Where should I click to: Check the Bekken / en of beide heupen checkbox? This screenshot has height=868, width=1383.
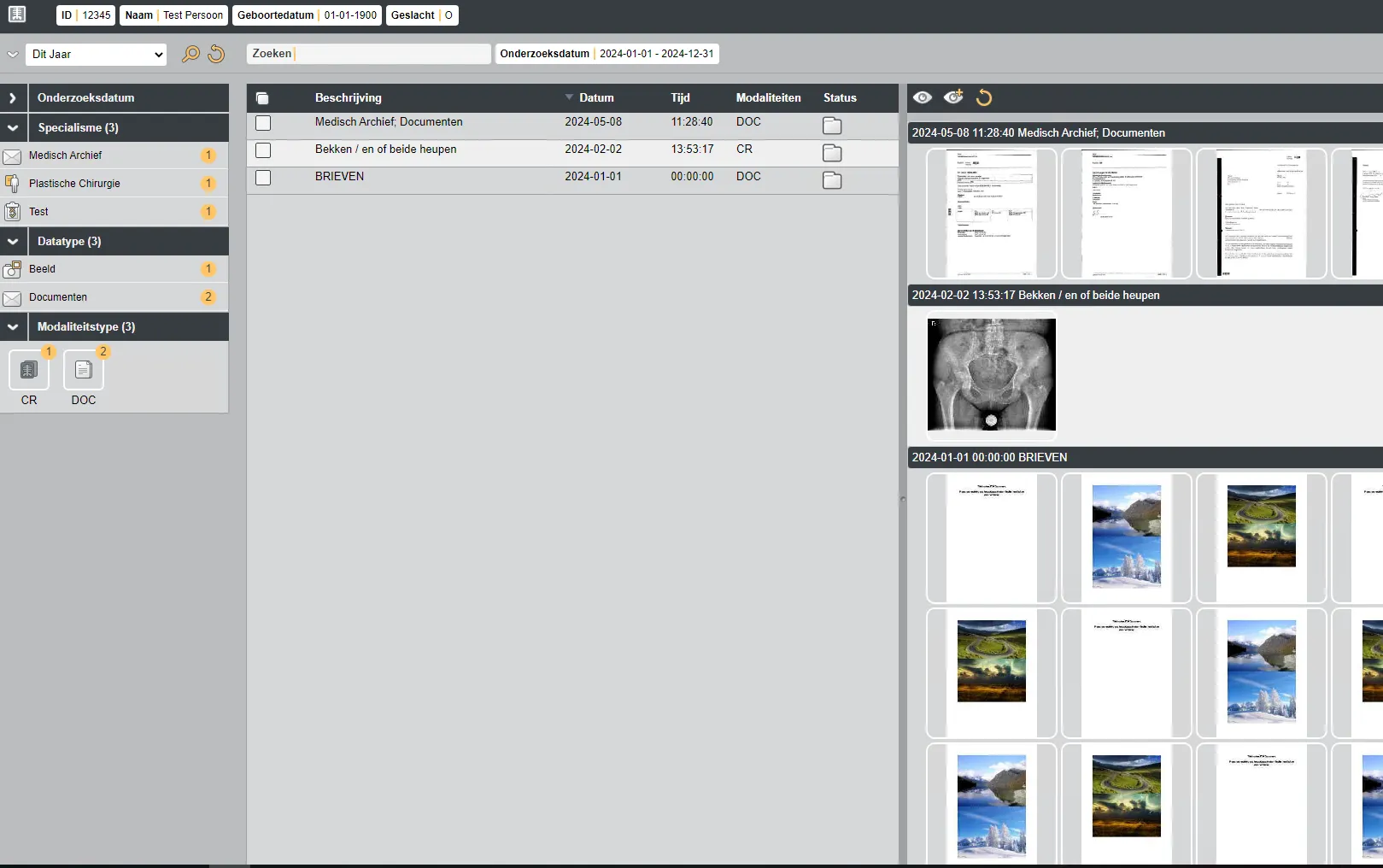[263, 150]
